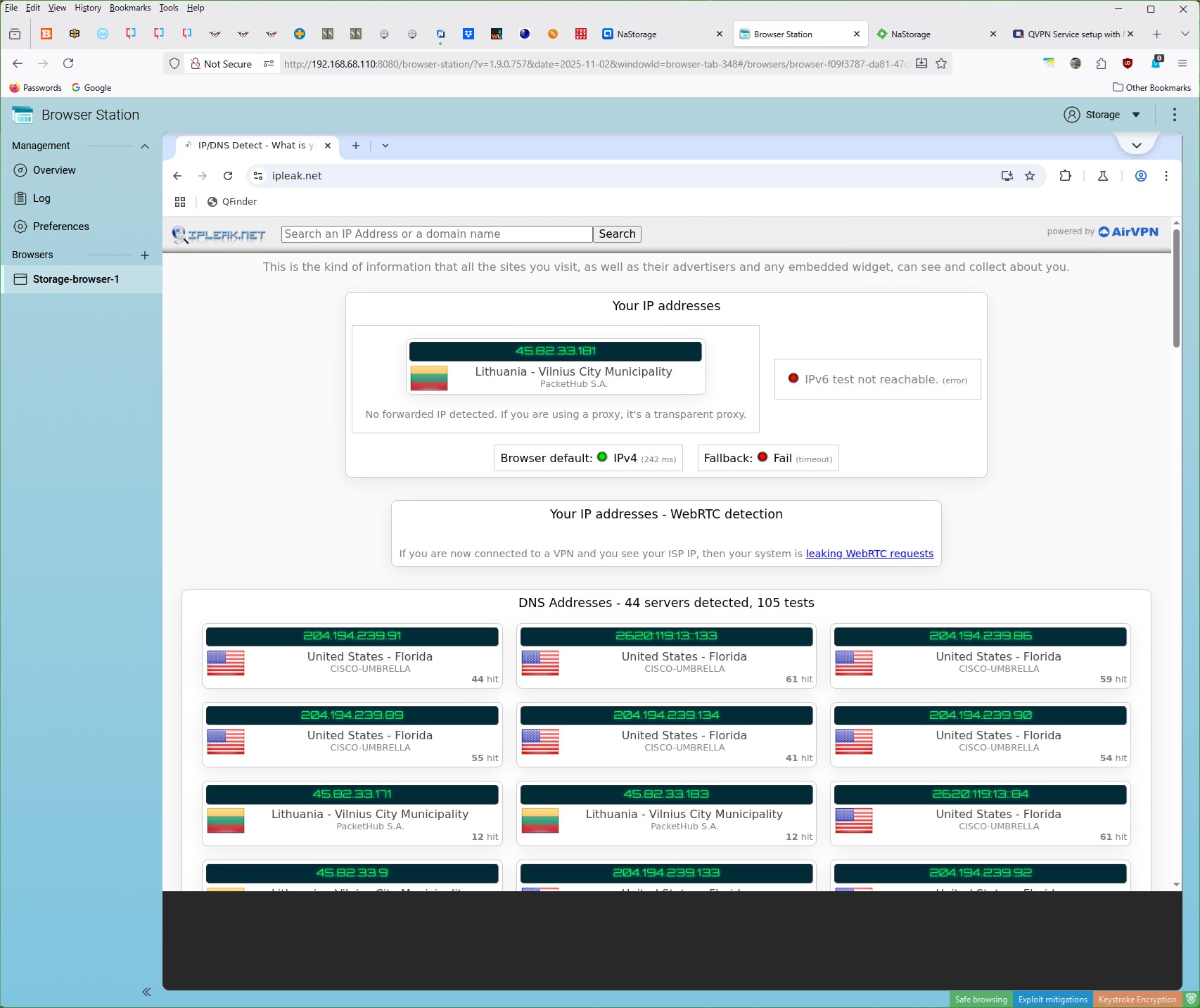Click the IP address search field

[436, 234]
